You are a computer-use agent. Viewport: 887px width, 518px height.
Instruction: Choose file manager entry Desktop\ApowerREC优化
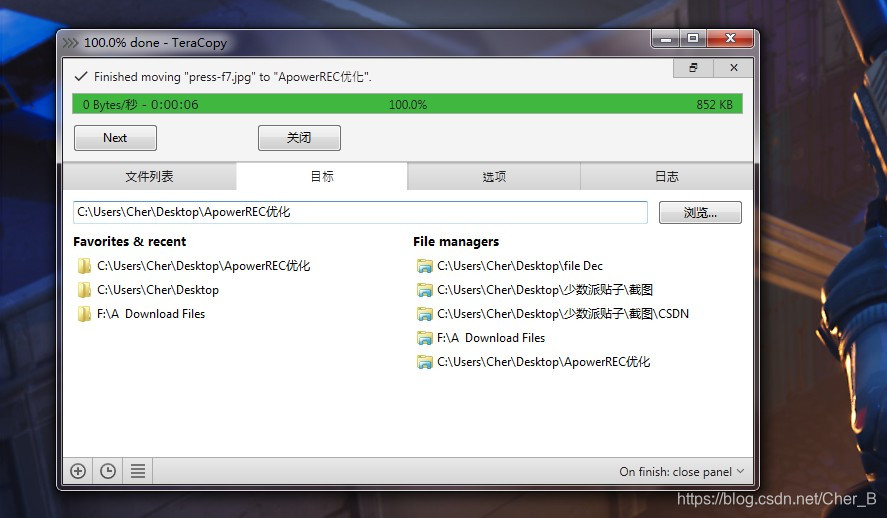544,362
